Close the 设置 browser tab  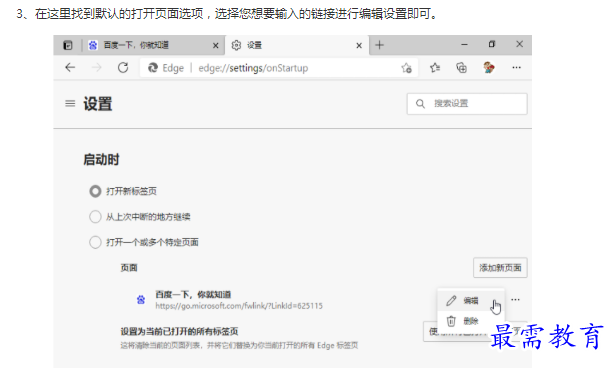click(359, 46)
